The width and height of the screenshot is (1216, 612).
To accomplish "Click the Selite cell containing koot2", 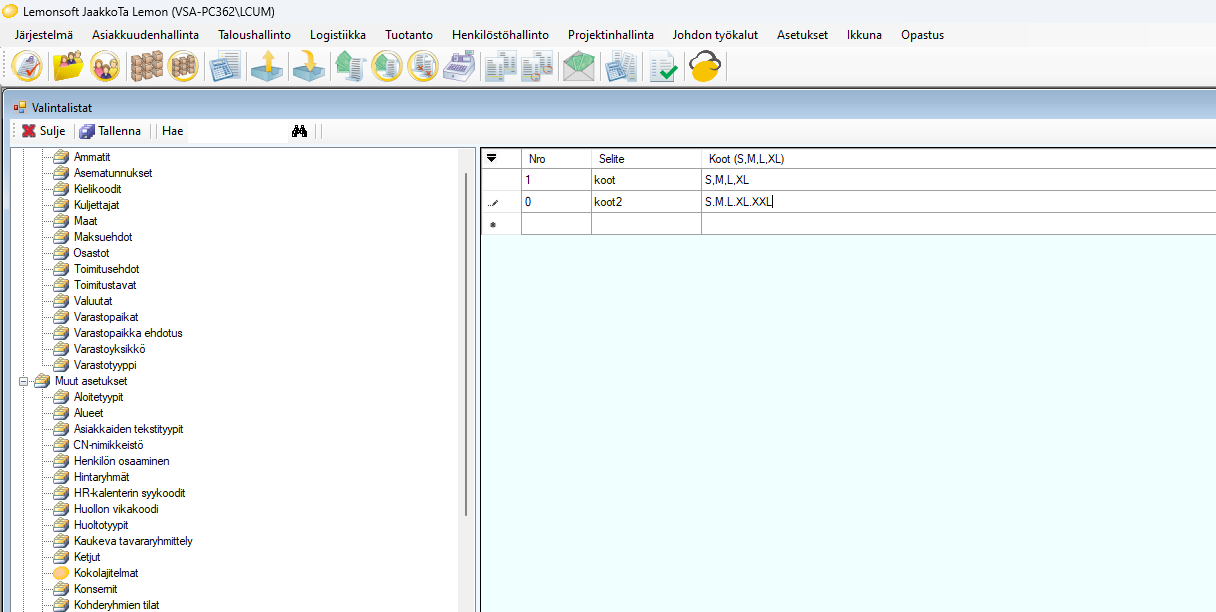I will pos(645,202).
